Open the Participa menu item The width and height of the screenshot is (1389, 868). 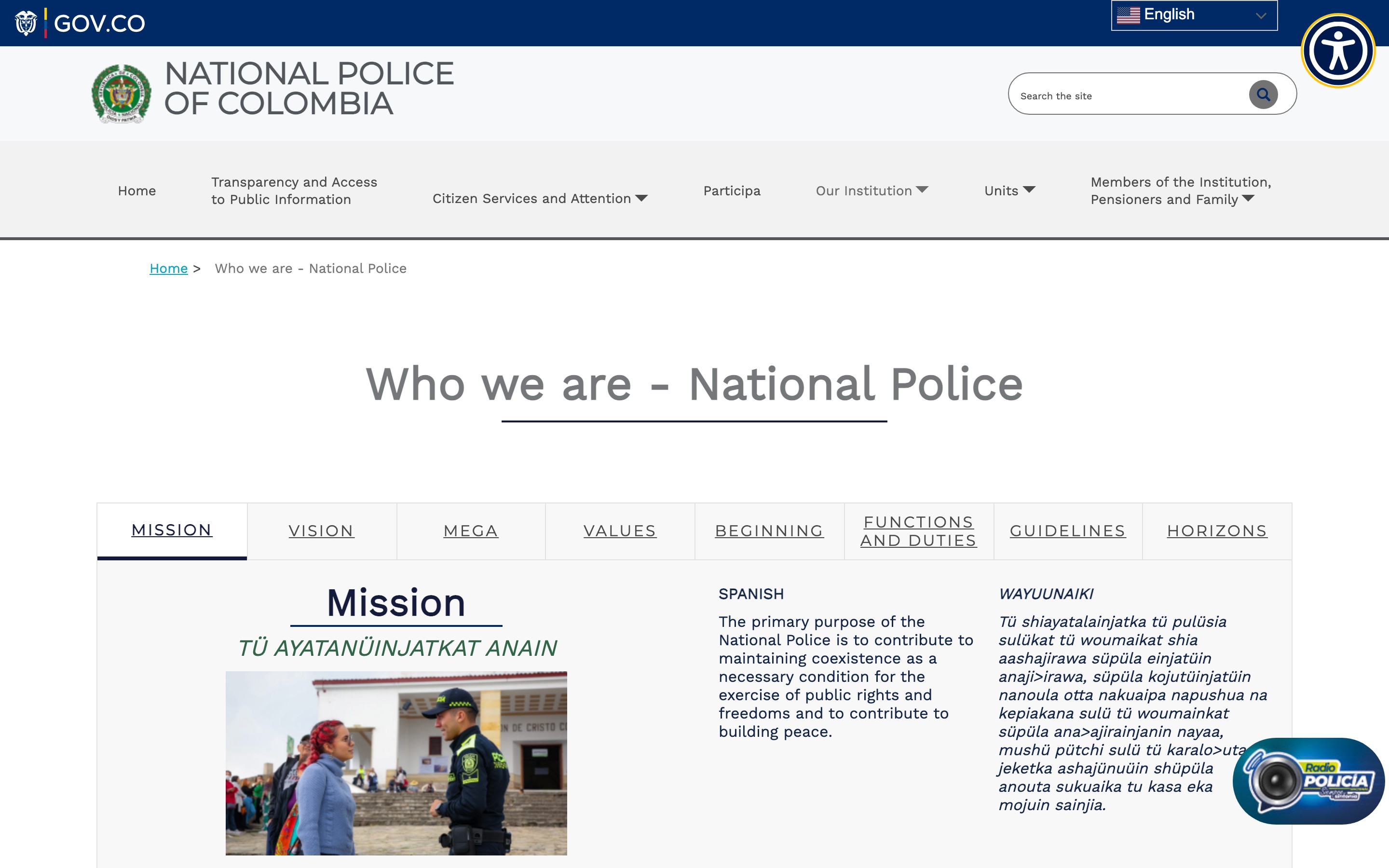pyautogui.click(x=732, y=190)
